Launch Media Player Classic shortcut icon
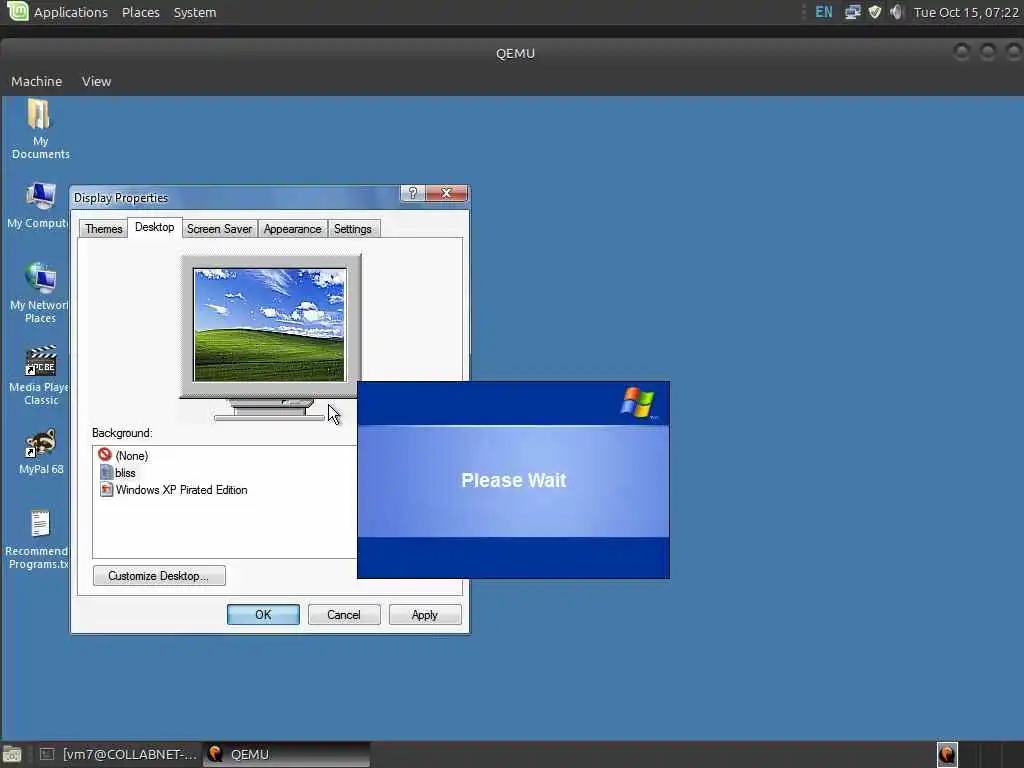The width and height of the screenshot is (1024, 768). (40, 361)
